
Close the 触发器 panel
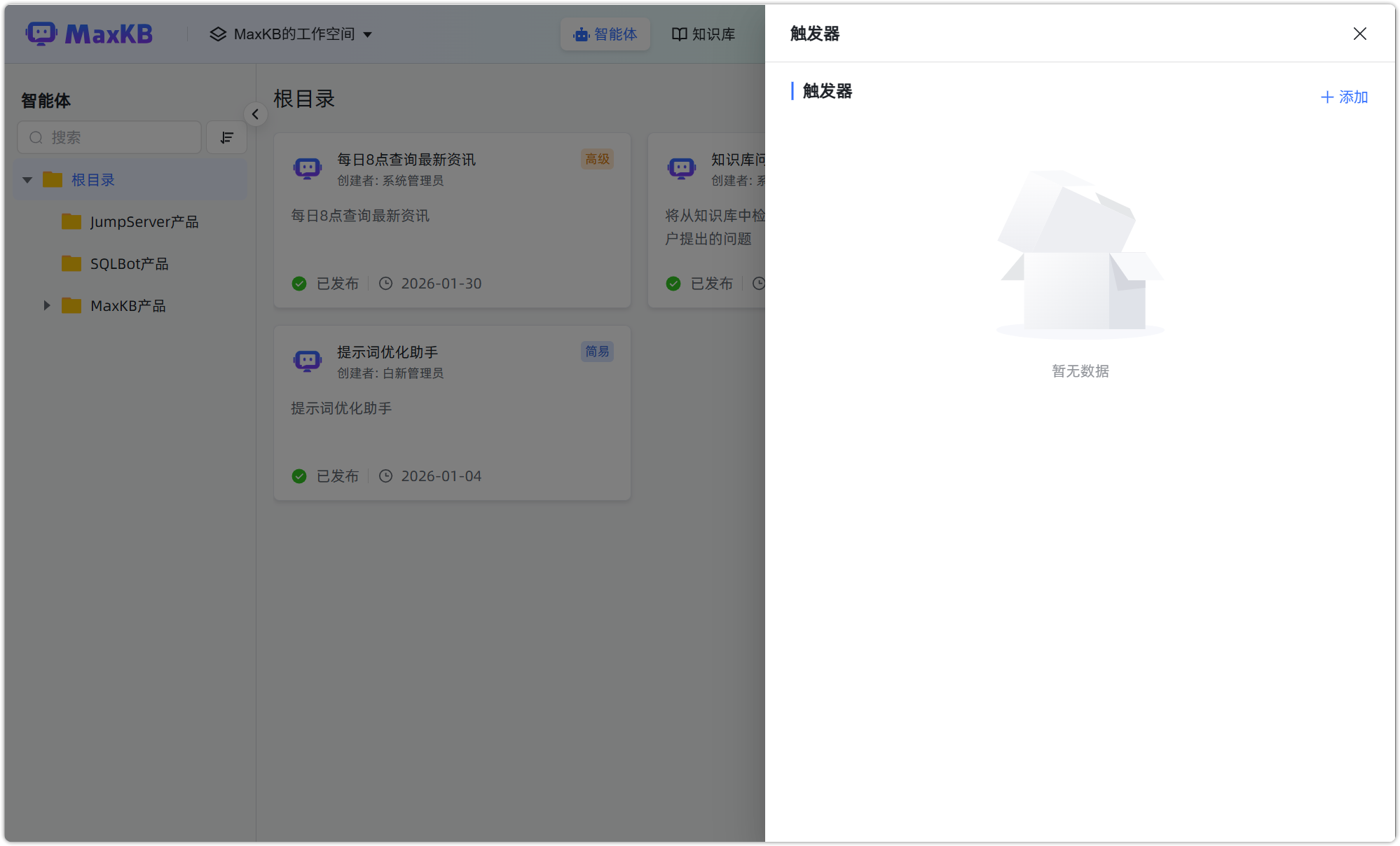(x=1360, y=34)
